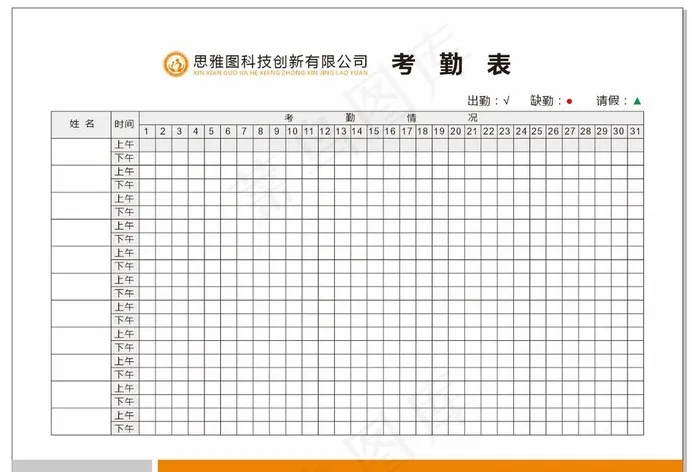Click the 考勤表 title heading
Viewport: 700px width, 472px height.
[451, 64]
